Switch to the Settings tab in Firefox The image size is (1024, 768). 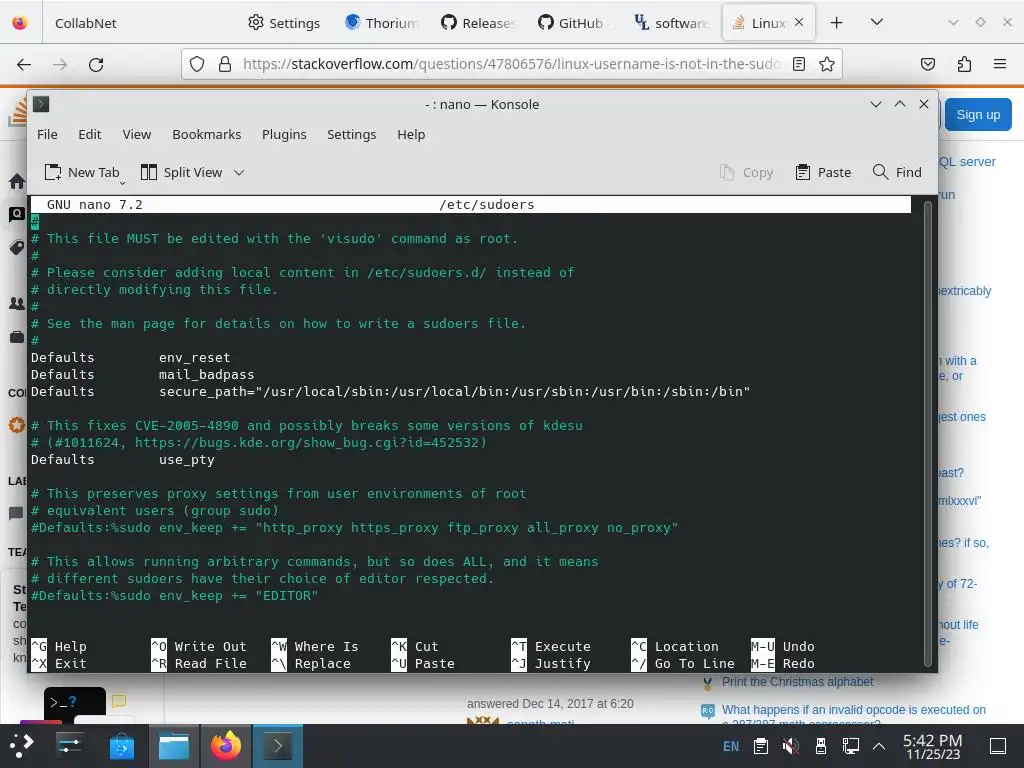click(284, 23)
